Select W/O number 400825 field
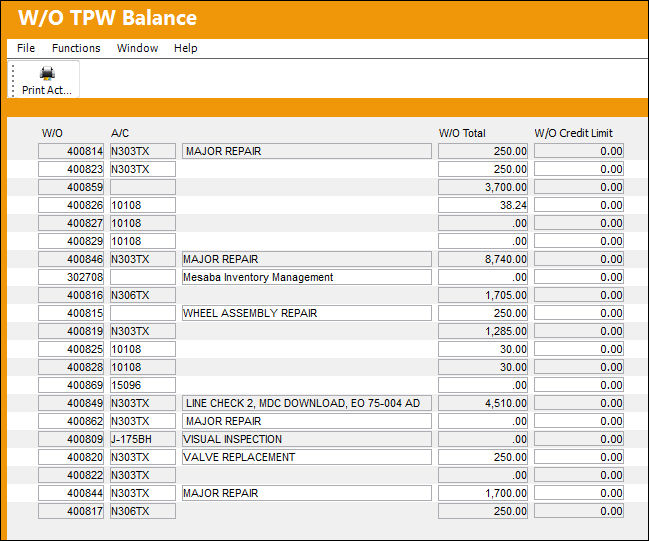 click(x=71, y=349)
